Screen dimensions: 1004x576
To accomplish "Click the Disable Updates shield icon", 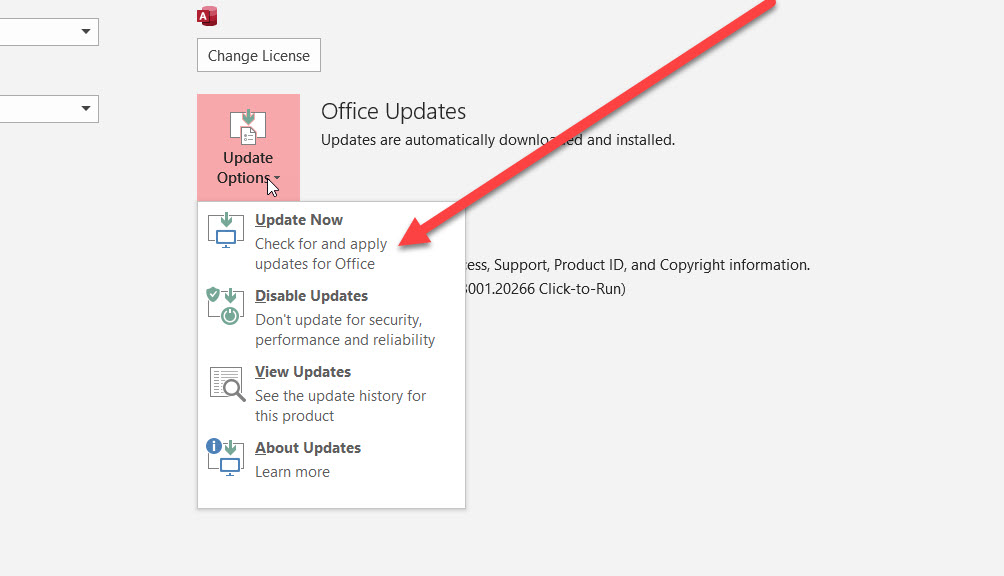I will [x=225, y=306].
